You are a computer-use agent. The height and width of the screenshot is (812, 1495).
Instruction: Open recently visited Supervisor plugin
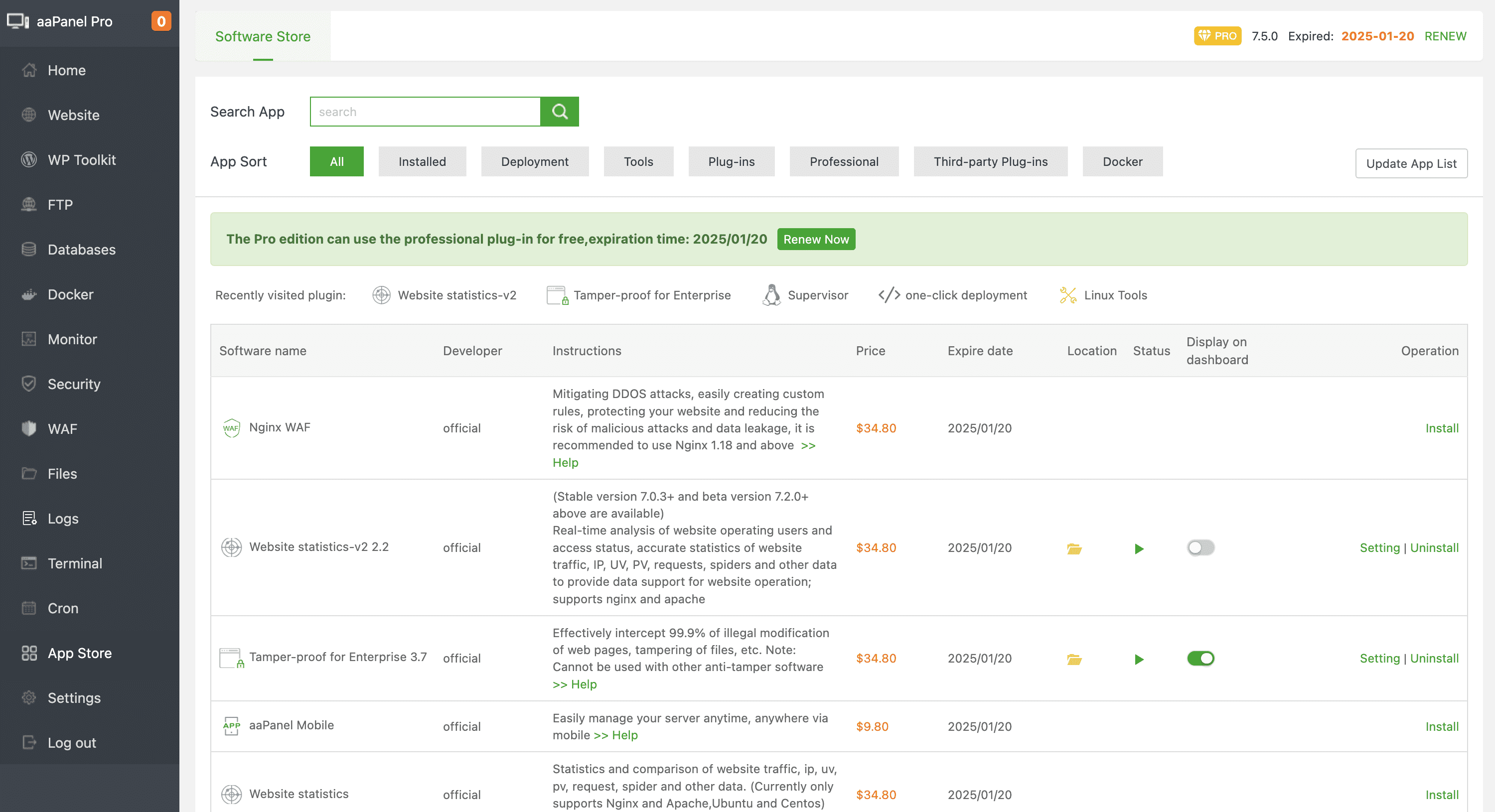pos(805,295)
